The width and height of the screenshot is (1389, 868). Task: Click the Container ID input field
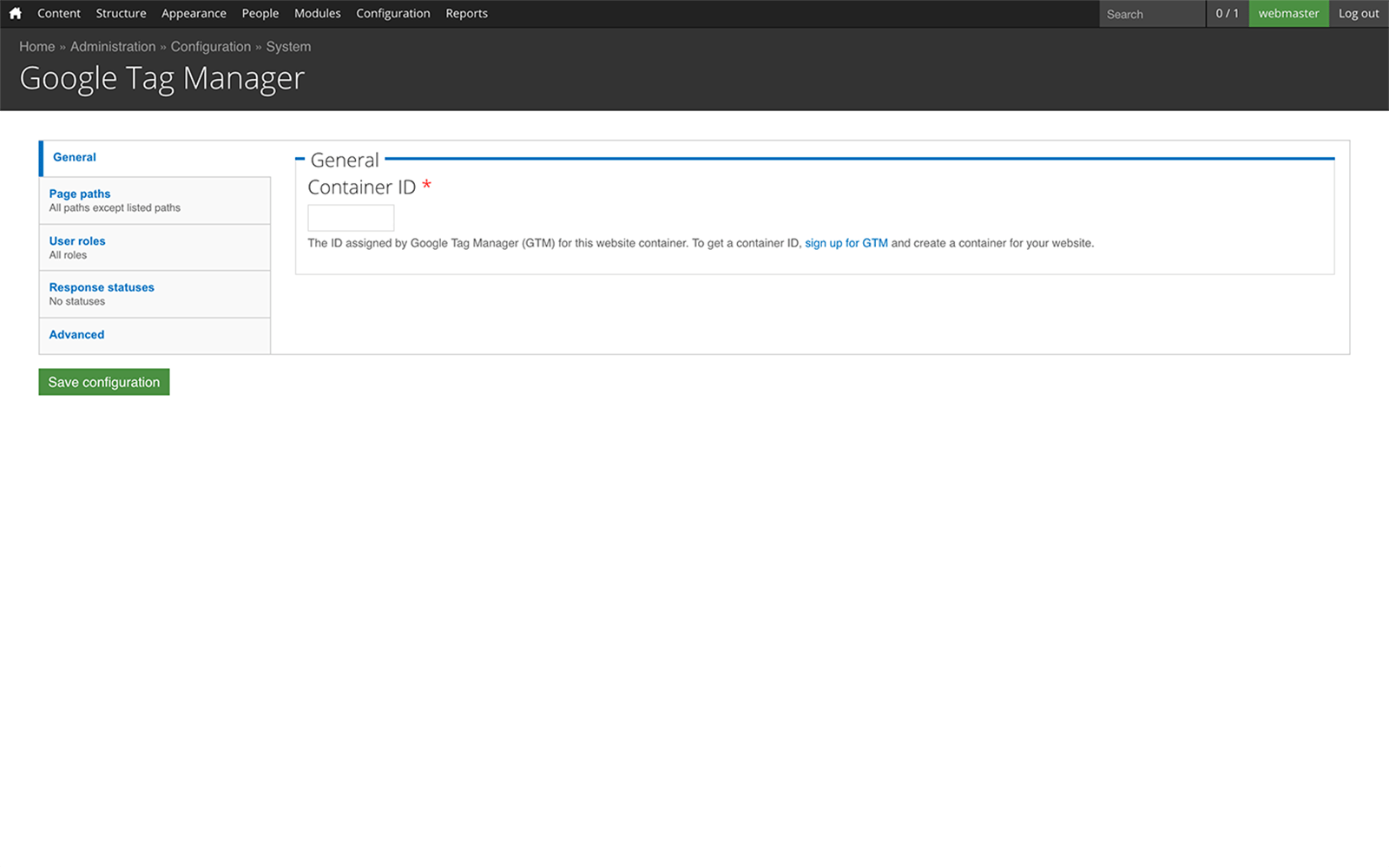[351, 218]
